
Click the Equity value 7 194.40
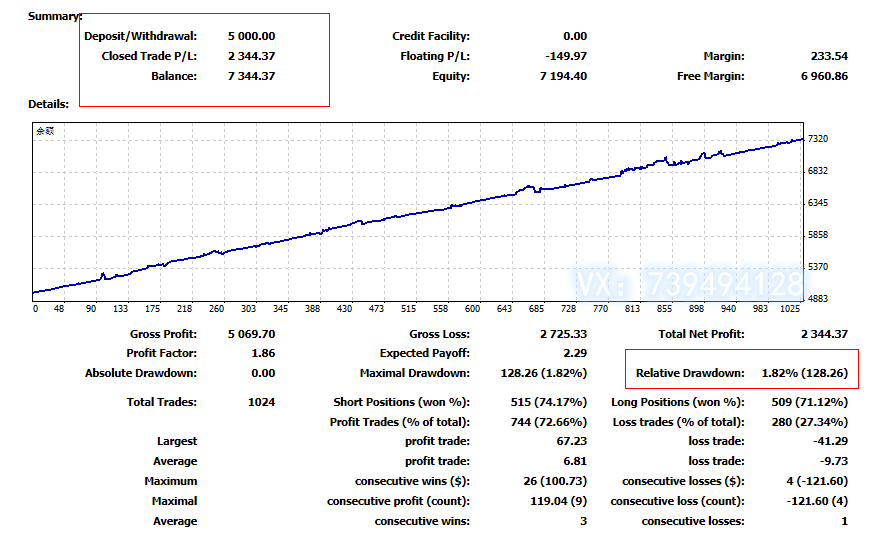(563, 76)
